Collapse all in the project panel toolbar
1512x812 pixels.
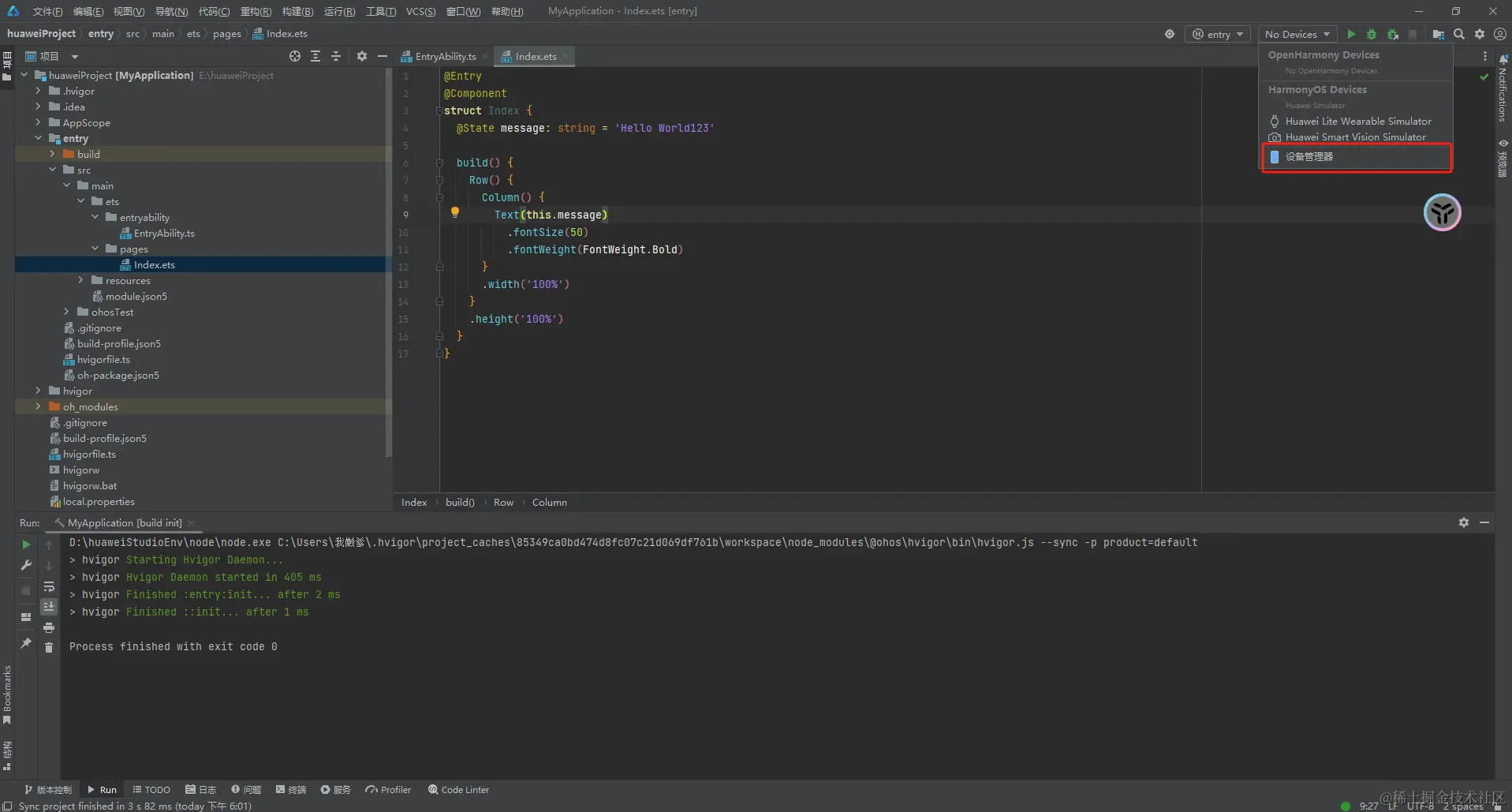[x=336, y=56]
